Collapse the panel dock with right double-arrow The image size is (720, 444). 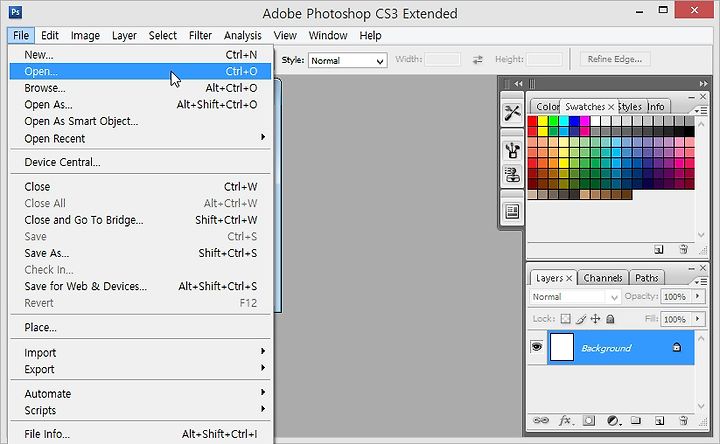point(703,84)
